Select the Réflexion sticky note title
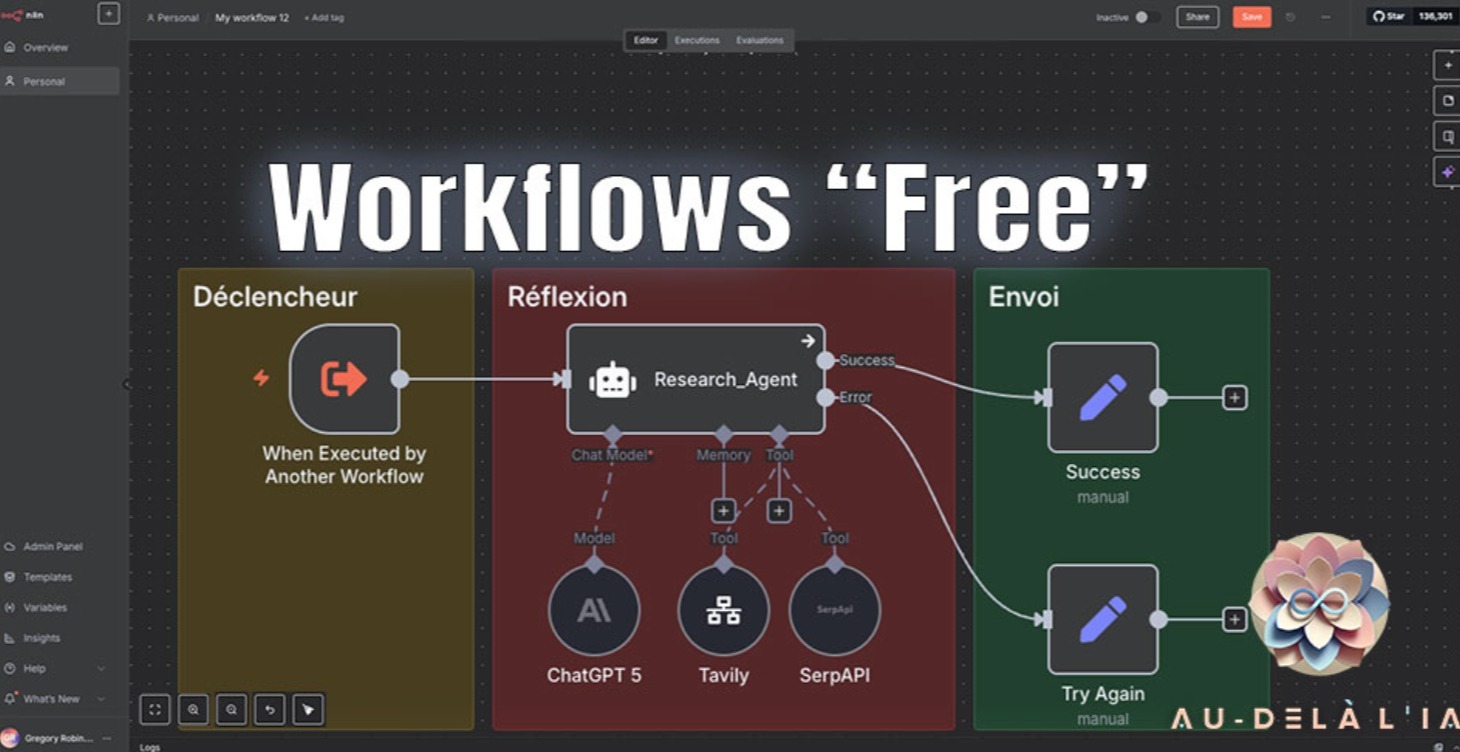 (567, 297)
